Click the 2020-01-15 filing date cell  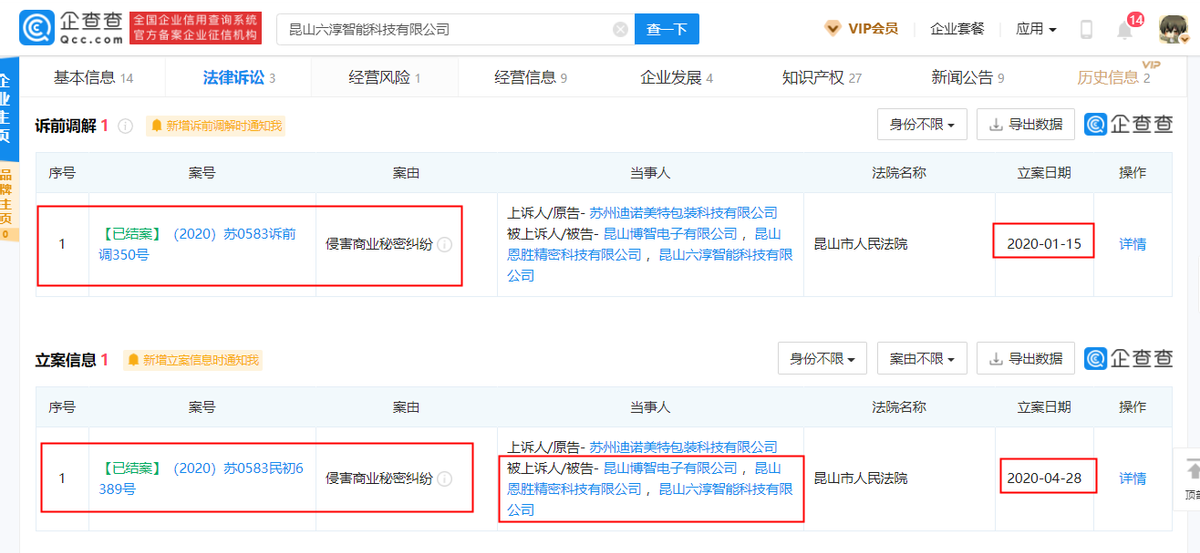click(1044, 244)
